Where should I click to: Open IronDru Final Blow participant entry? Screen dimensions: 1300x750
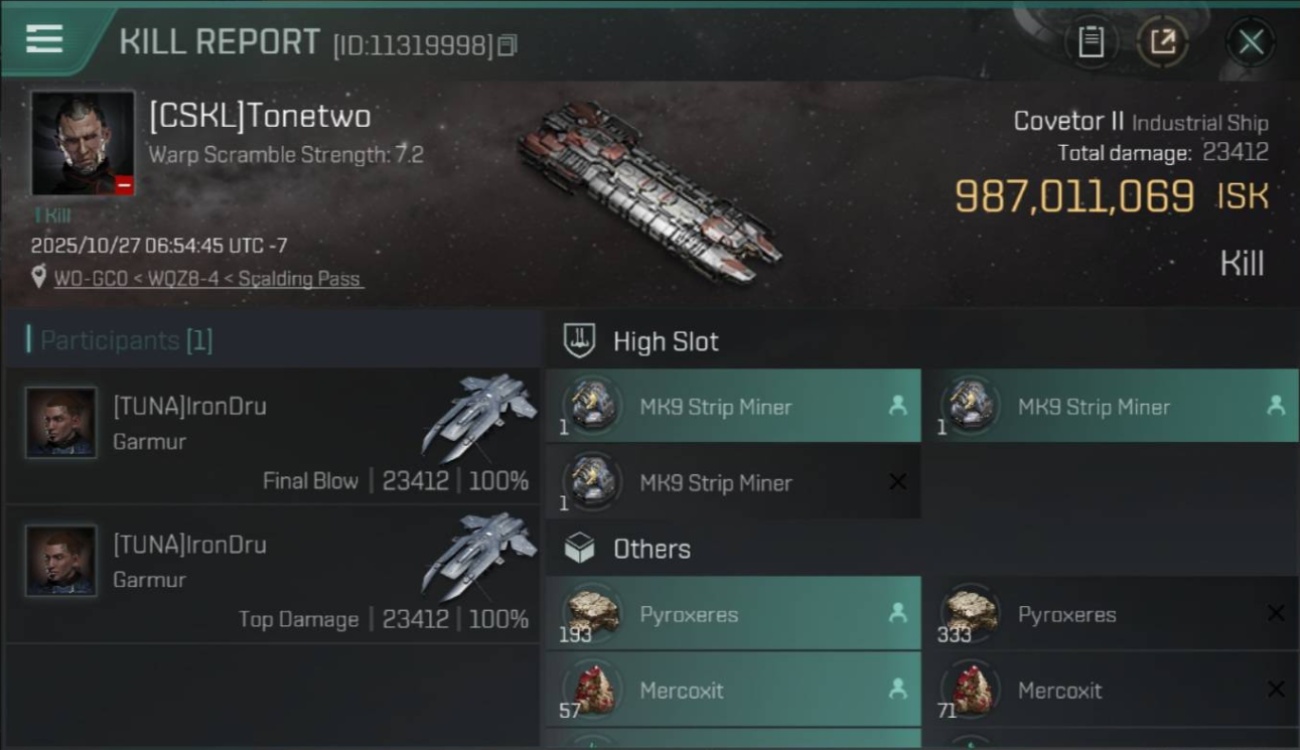pyautogui.click(x=272, y=435)
